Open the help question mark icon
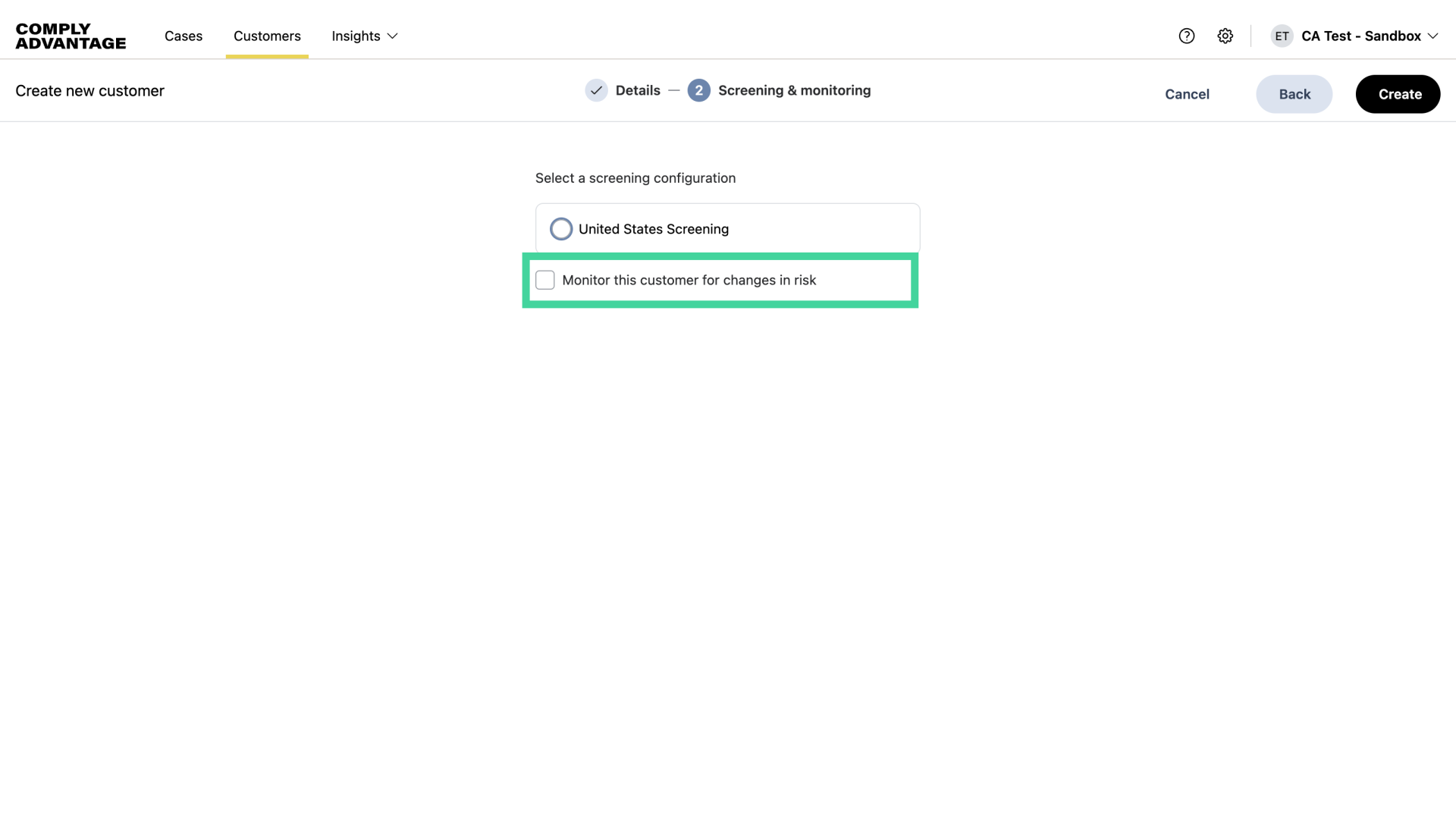The width and height of the screenshot is (1456, 819). 1187,36
